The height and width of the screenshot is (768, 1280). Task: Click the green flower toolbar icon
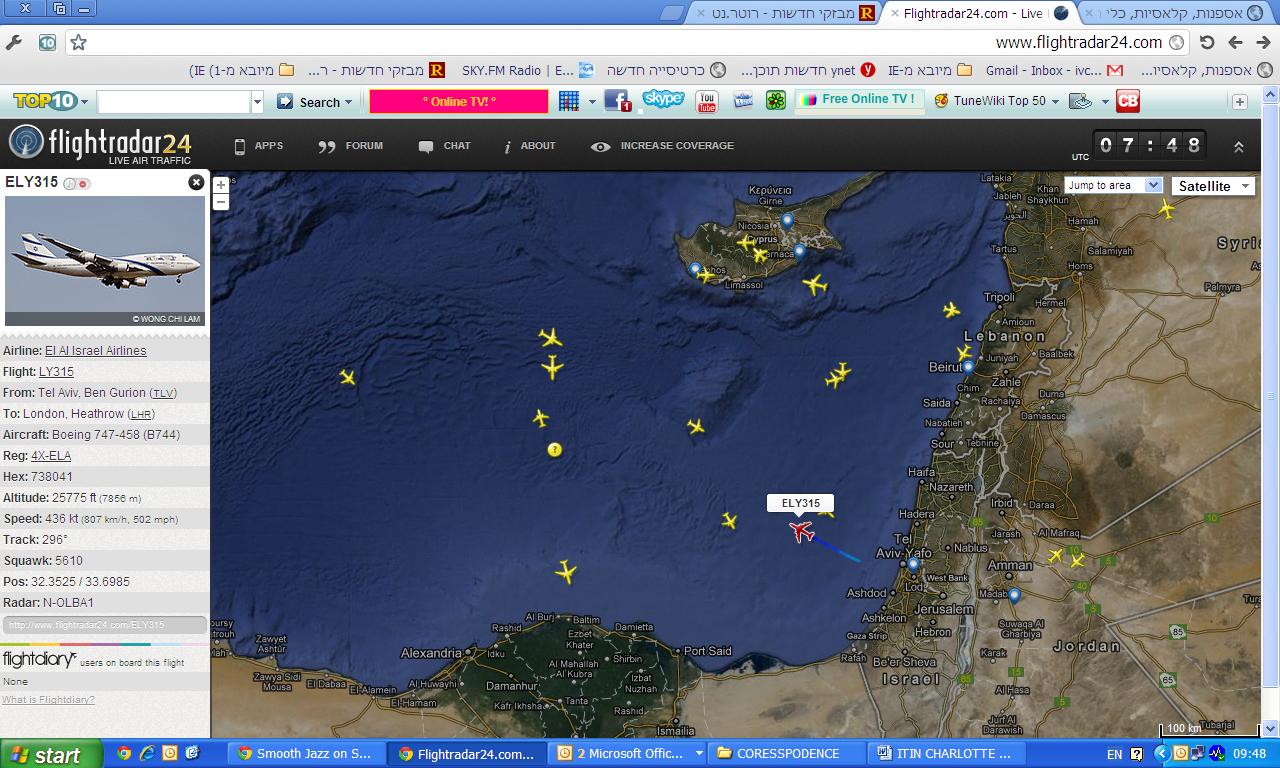point(776,101)
